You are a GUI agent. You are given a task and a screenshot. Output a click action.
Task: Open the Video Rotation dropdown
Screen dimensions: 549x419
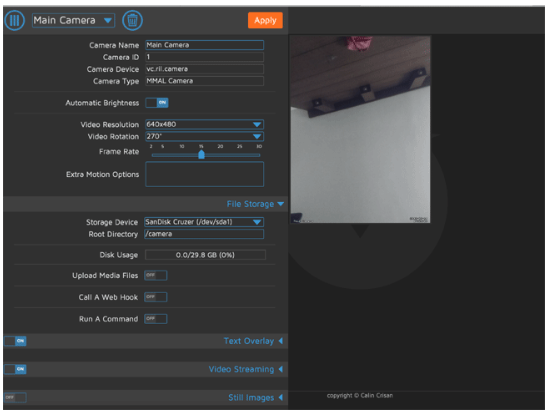point(204,136)
